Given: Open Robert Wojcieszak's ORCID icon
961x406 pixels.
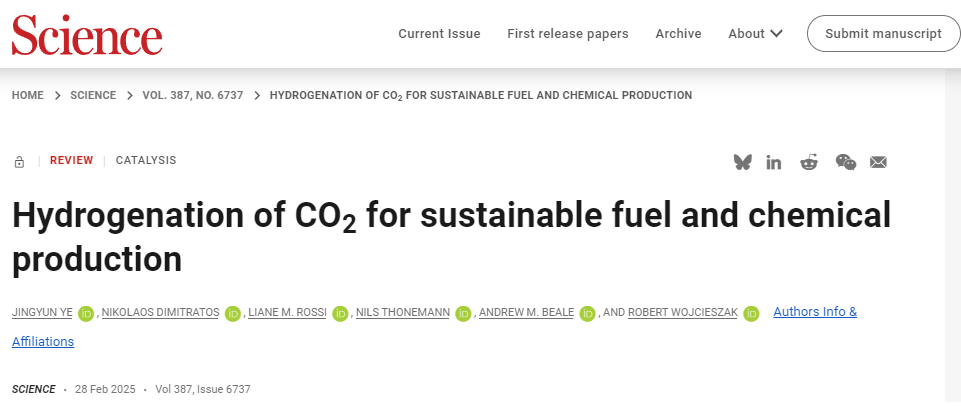Looking at the screenshot, I should 751,313.
